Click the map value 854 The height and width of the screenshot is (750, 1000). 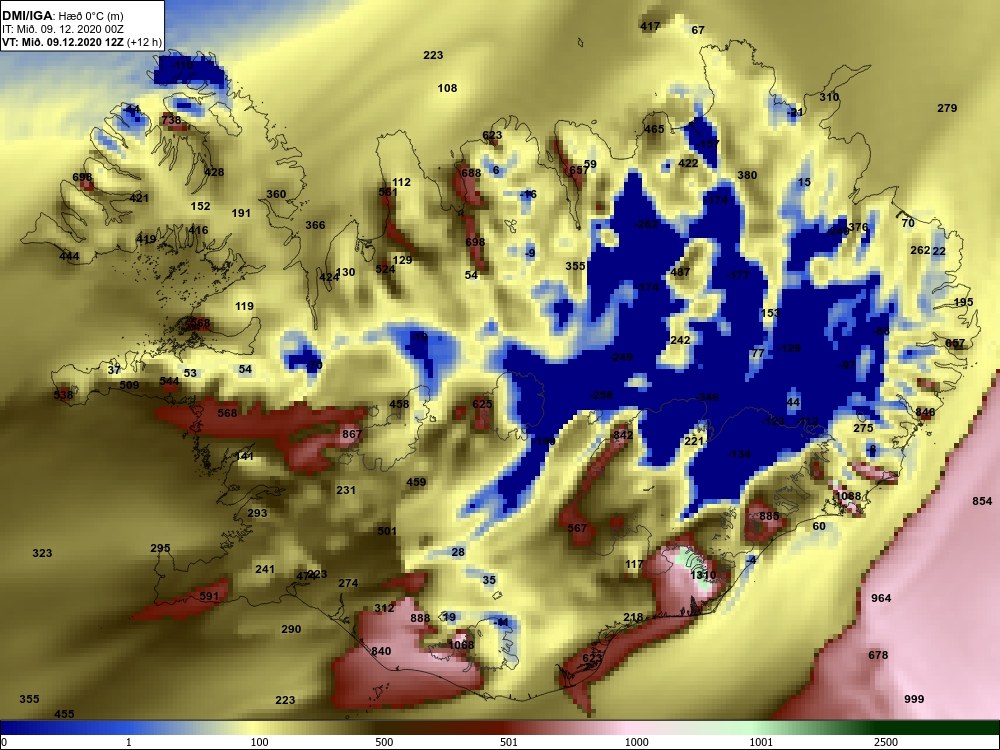pos(982,501)
